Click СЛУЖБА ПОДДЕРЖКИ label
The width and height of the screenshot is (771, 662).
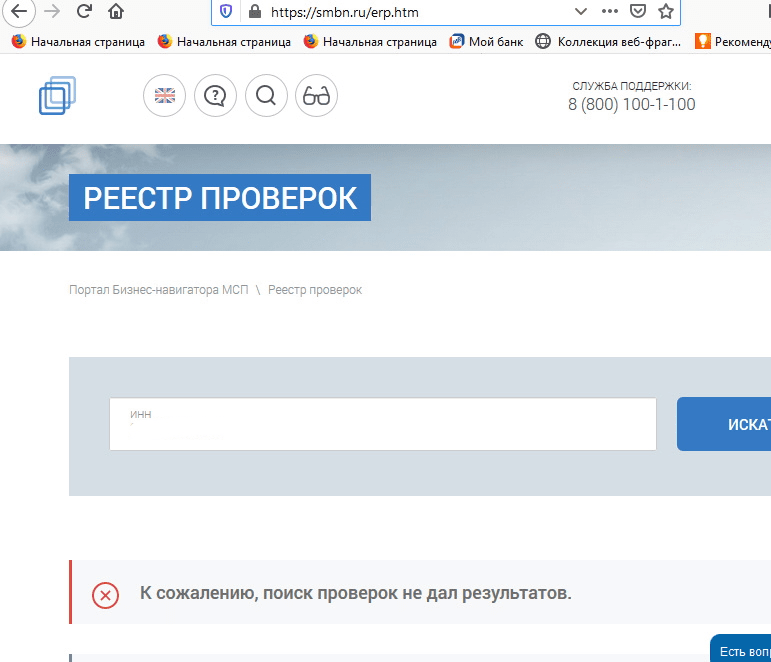[632, 86]
